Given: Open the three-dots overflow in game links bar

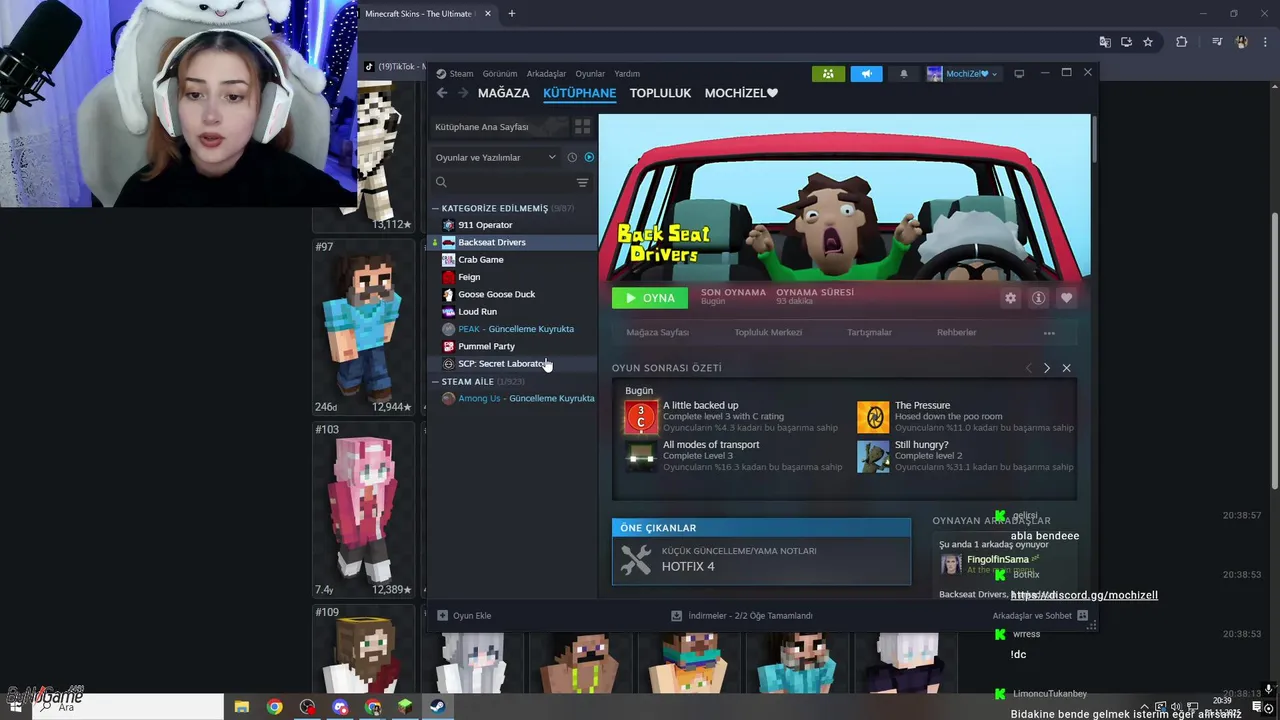Looking at the screenshot, I should pyautogui.click(x=1049, y=333).
